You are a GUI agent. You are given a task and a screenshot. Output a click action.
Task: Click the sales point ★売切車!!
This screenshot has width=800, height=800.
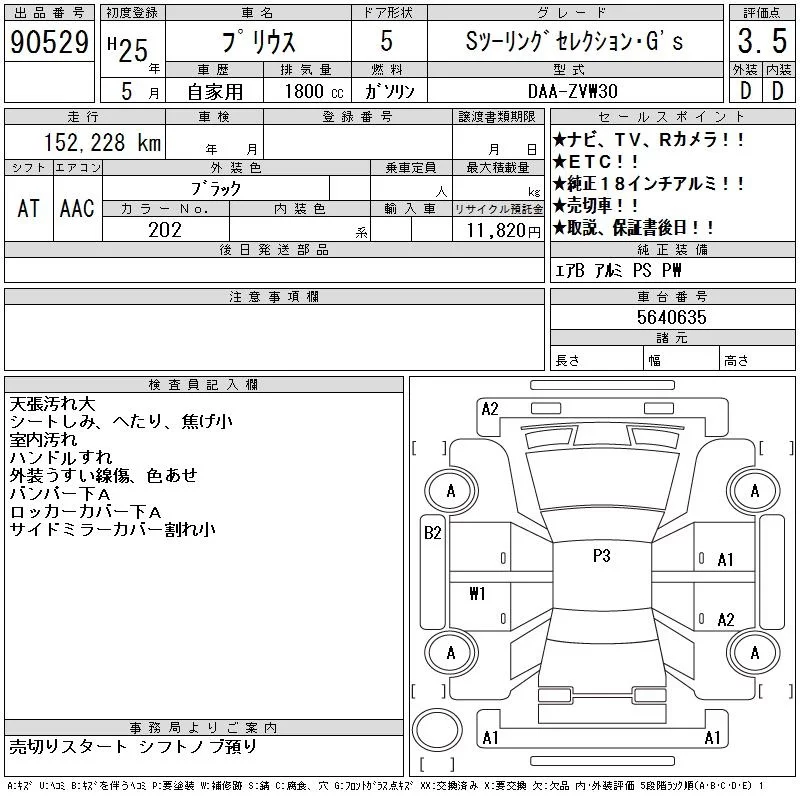595,206
